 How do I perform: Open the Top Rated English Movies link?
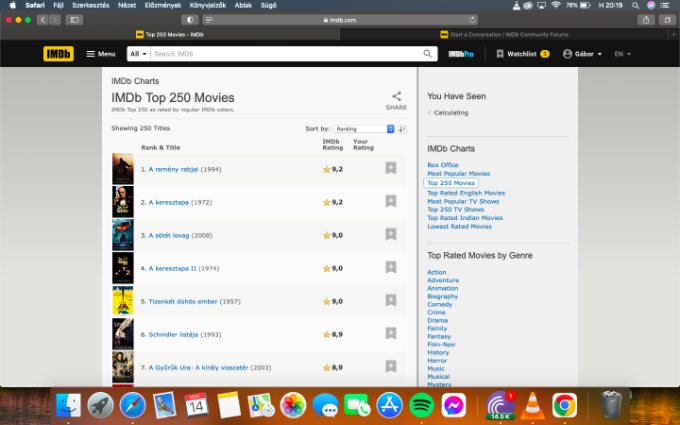click(x=466, y=193)
